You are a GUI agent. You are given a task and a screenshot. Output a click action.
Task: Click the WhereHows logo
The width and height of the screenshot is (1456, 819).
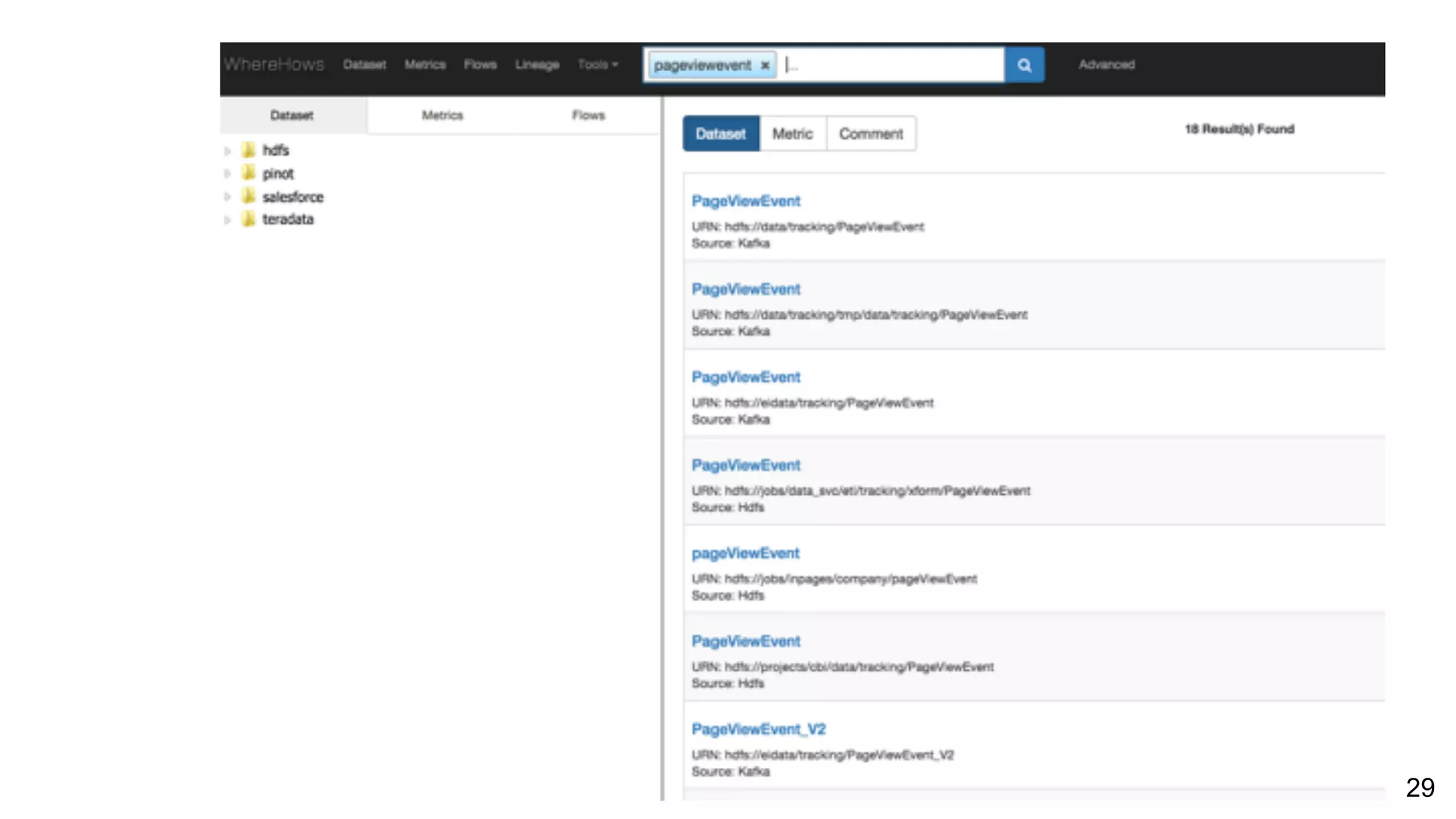[x=274, y=65]
